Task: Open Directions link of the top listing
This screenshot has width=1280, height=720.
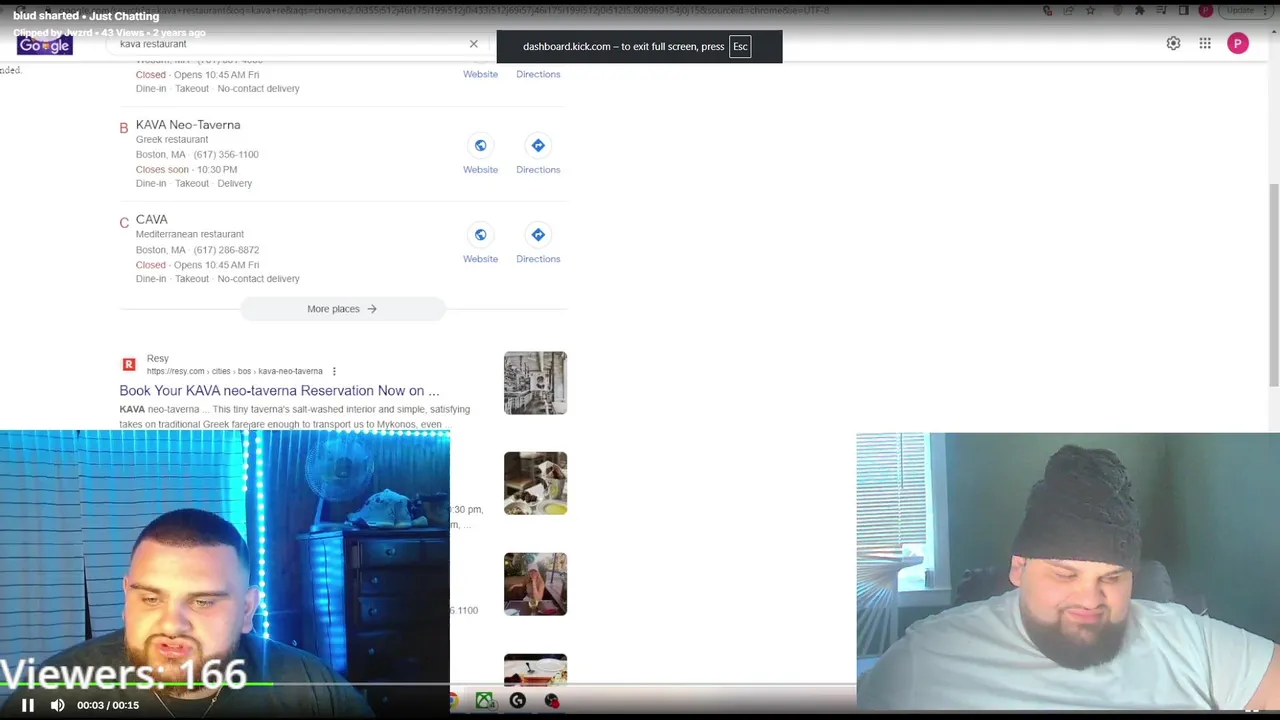Action: coord(538,74)
